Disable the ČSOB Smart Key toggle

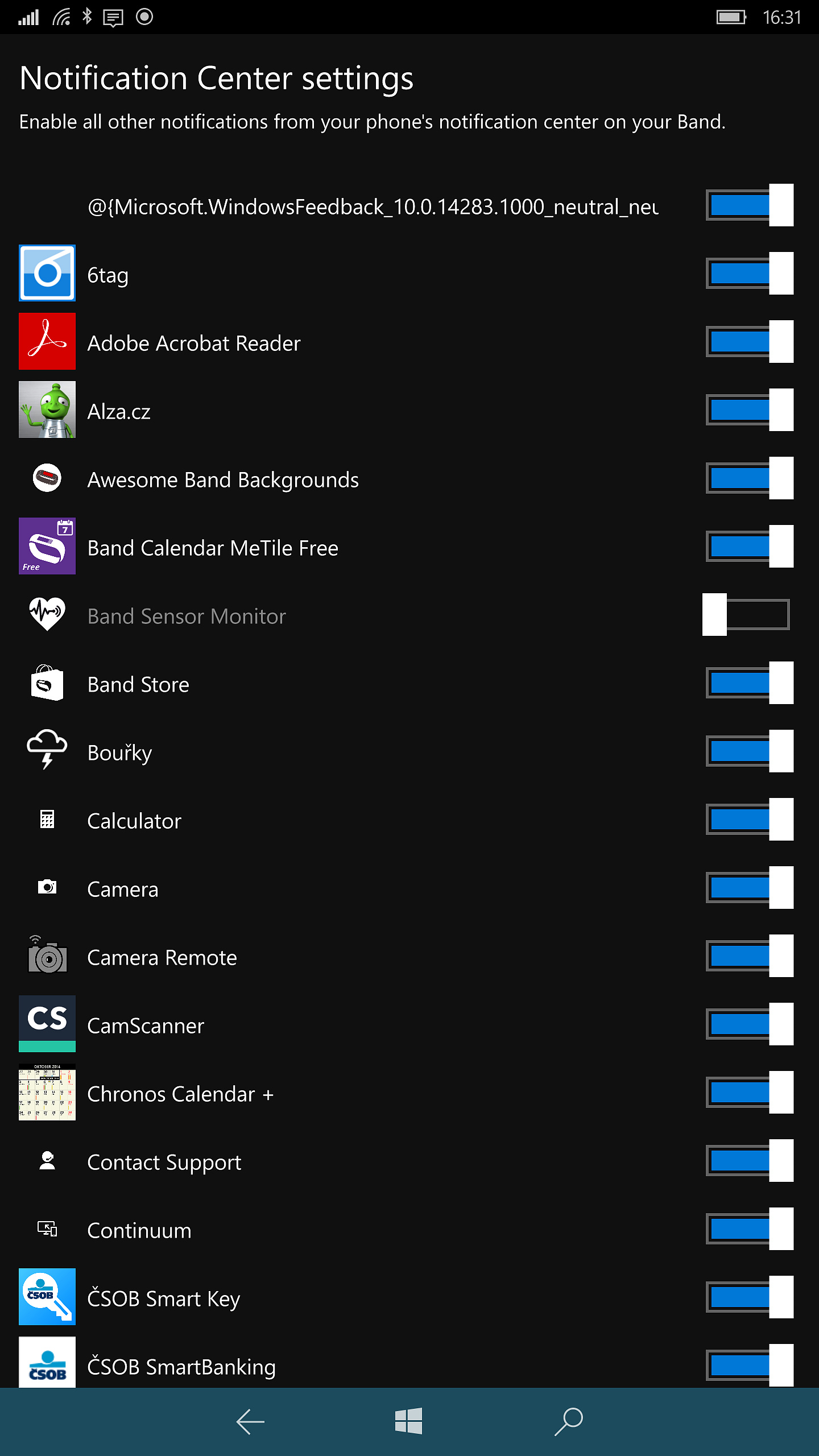(750, 1297)
